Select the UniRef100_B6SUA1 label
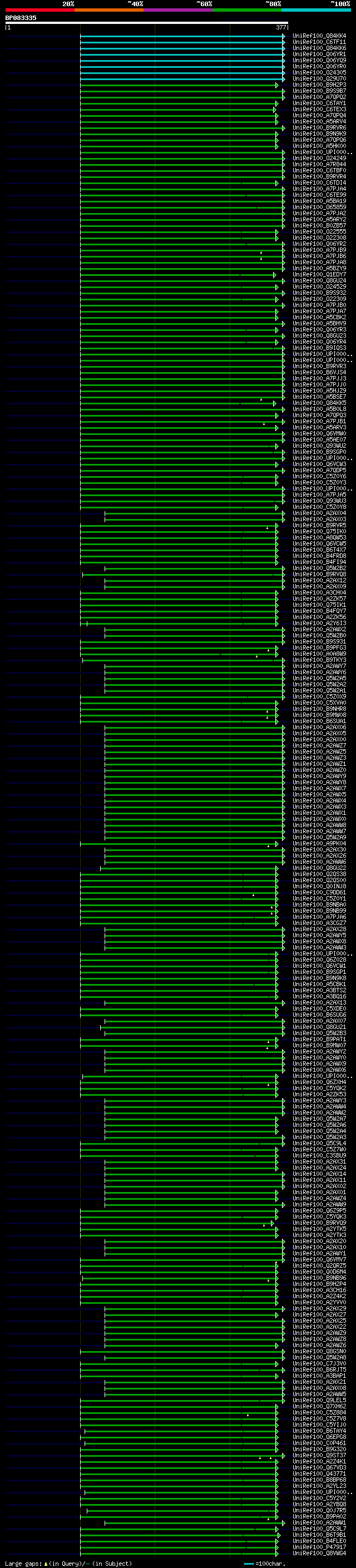356x1568 pixels. [x=319, y=721]
